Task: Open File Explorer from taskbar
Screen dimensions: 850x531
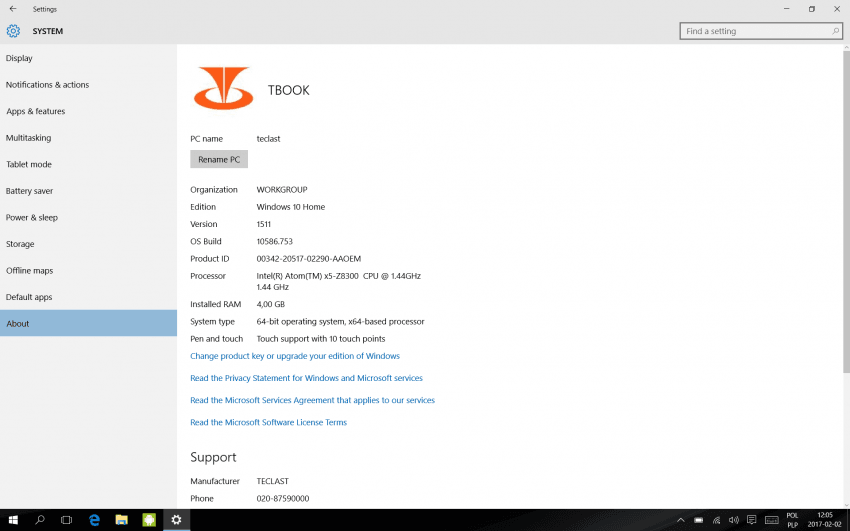Action: point(121,520)
